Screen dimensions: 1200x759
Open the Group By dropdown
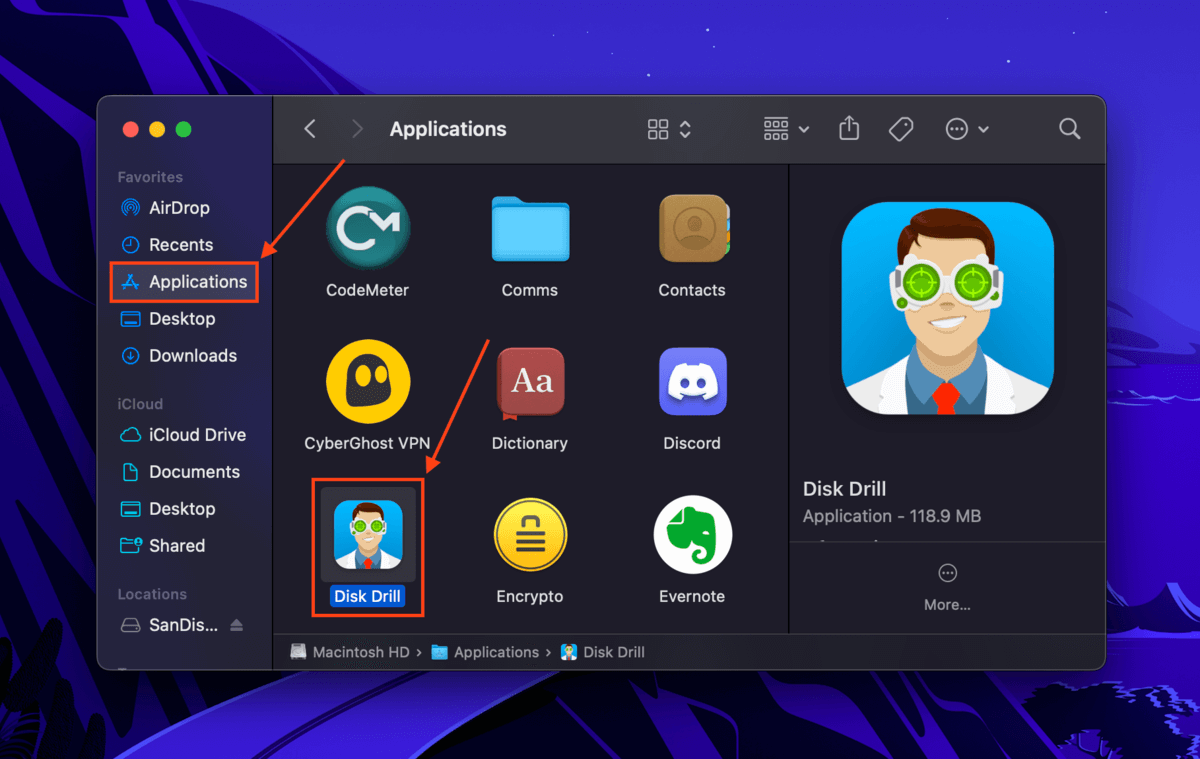[786, 129]
